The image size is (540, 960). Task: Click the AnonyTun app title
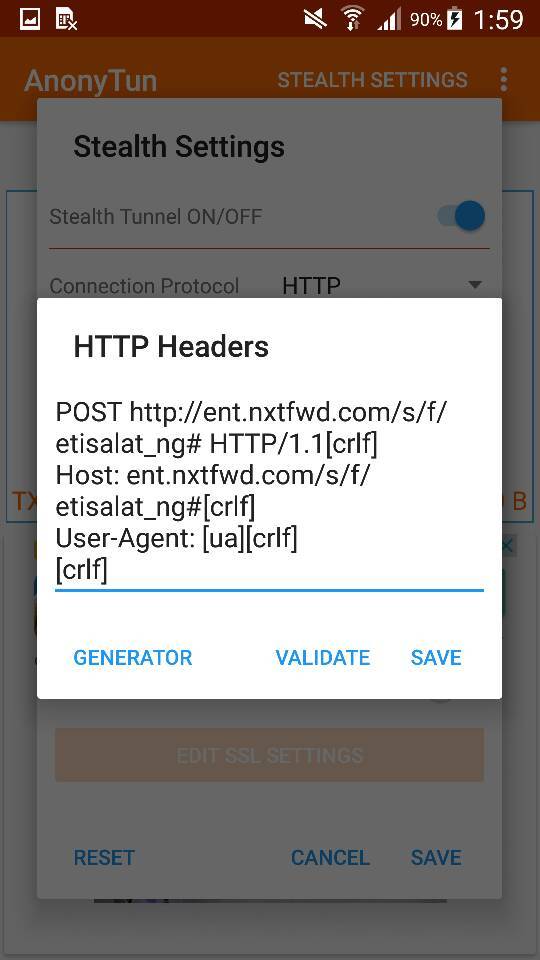(91, 81)
